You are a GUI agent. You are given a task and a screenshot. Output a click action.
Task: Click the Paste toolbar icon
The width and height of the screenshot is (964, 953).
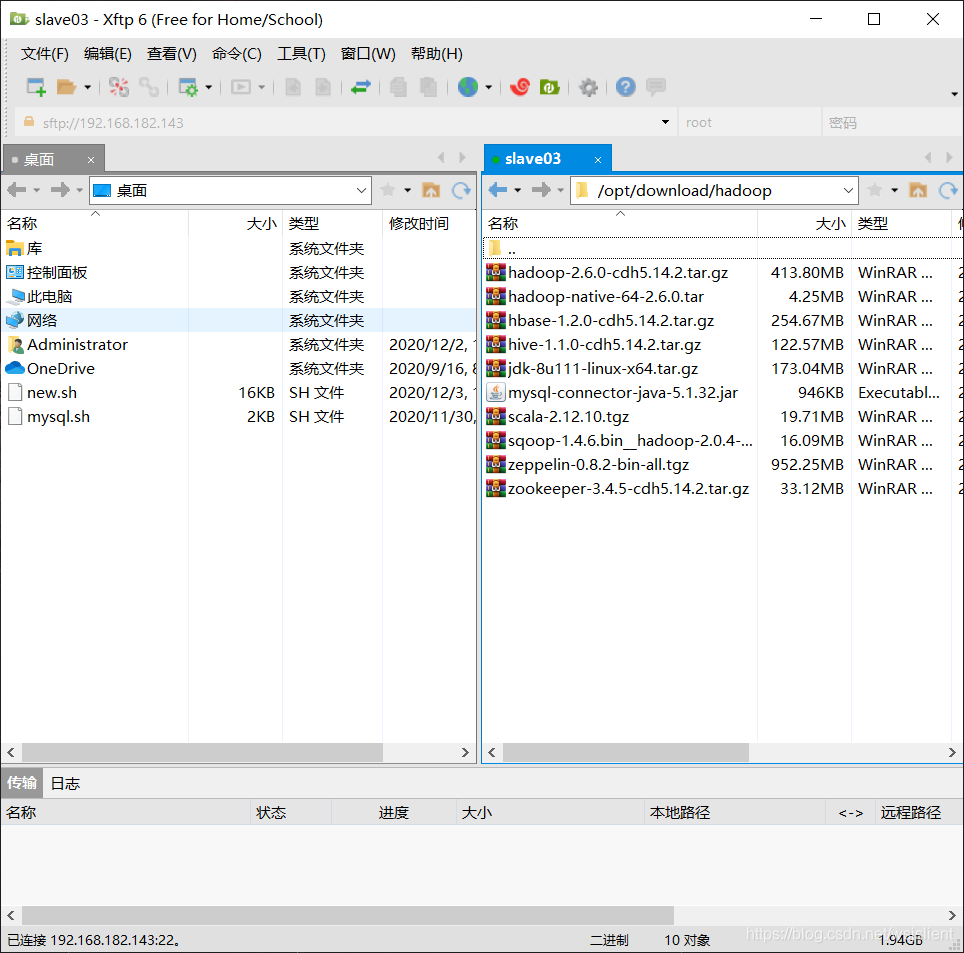pos(428,87)
